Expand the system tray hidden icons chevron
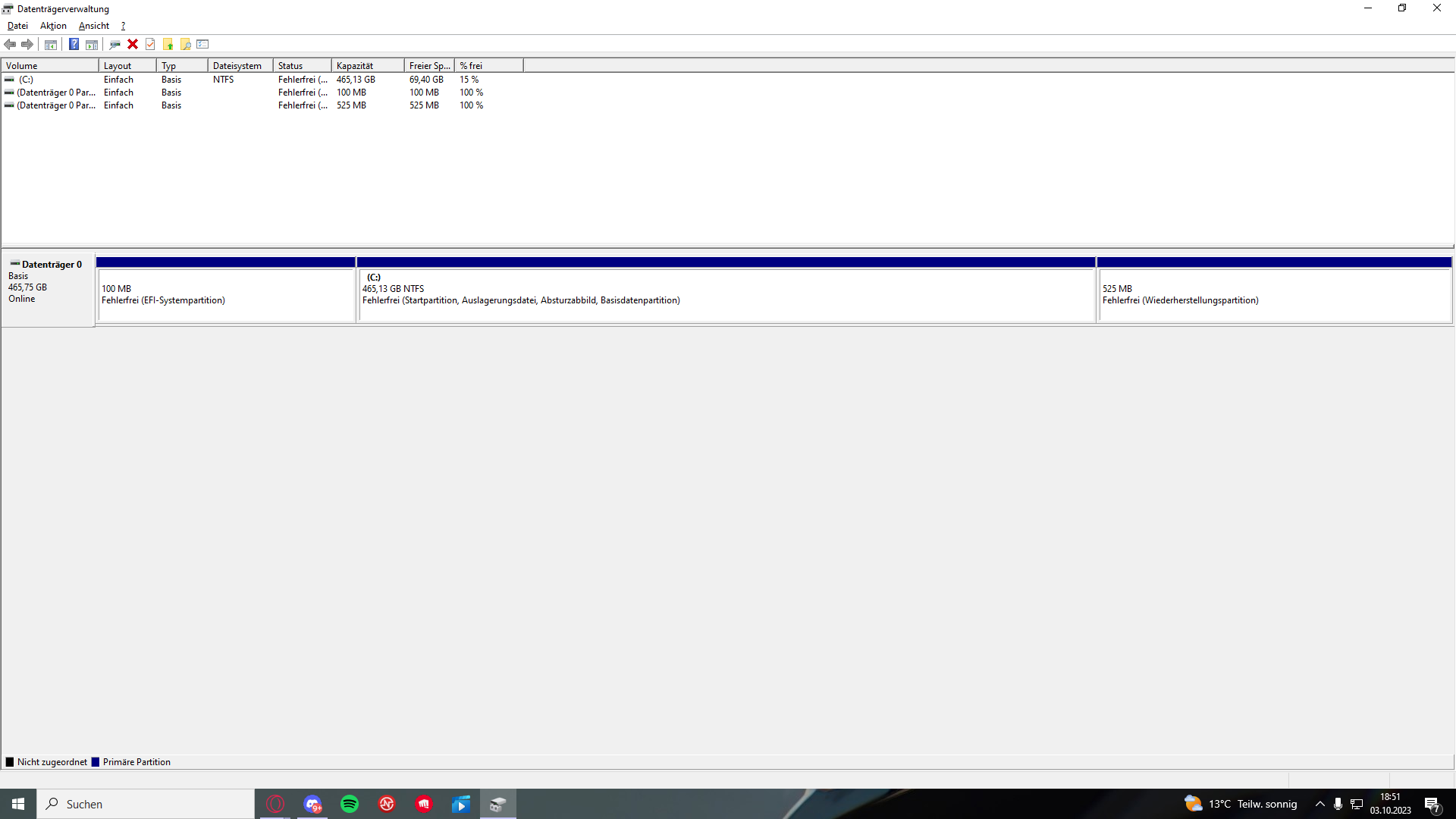The width and height of the screenshot is (1456, 819). click(1320, 804)
